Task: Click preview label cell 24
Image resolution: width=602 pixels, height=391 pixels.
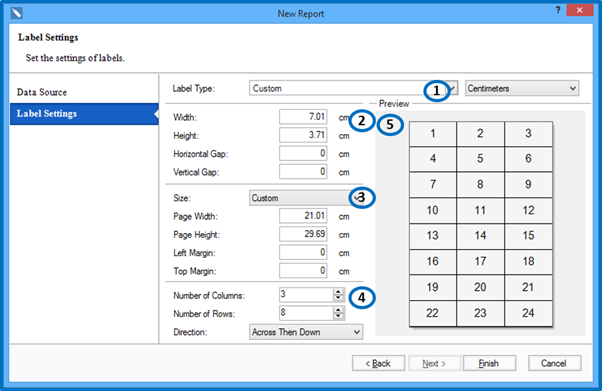Action: point(528,313)
